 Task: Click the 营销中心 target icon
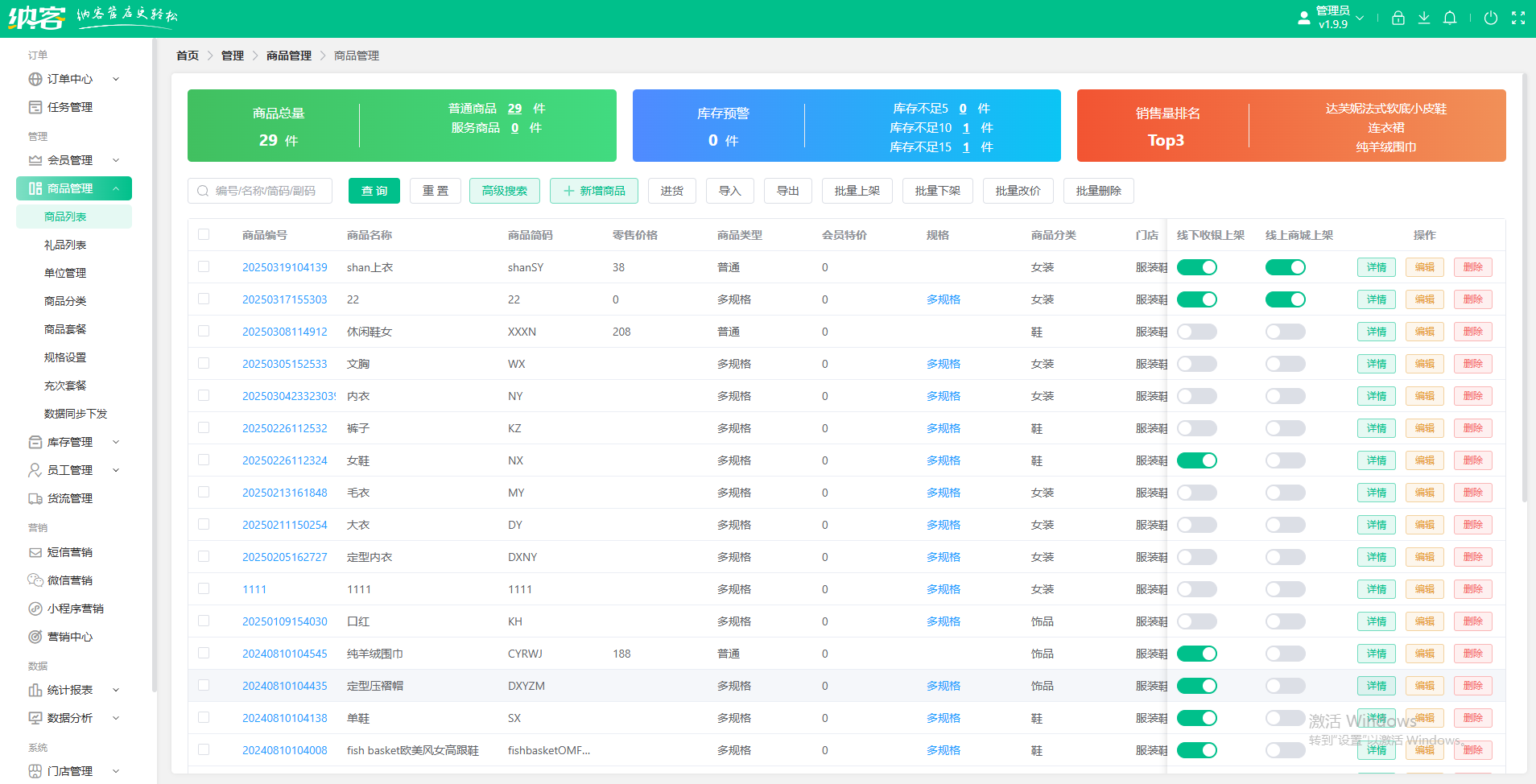35,637
